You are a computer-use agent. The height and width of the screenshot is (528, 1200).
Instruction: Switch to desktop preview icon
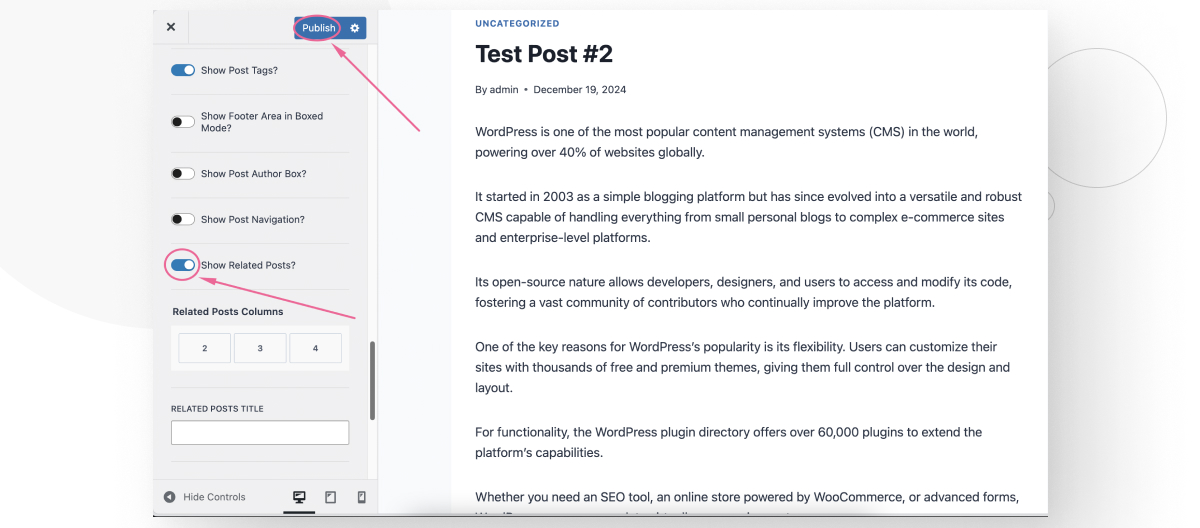299,497
